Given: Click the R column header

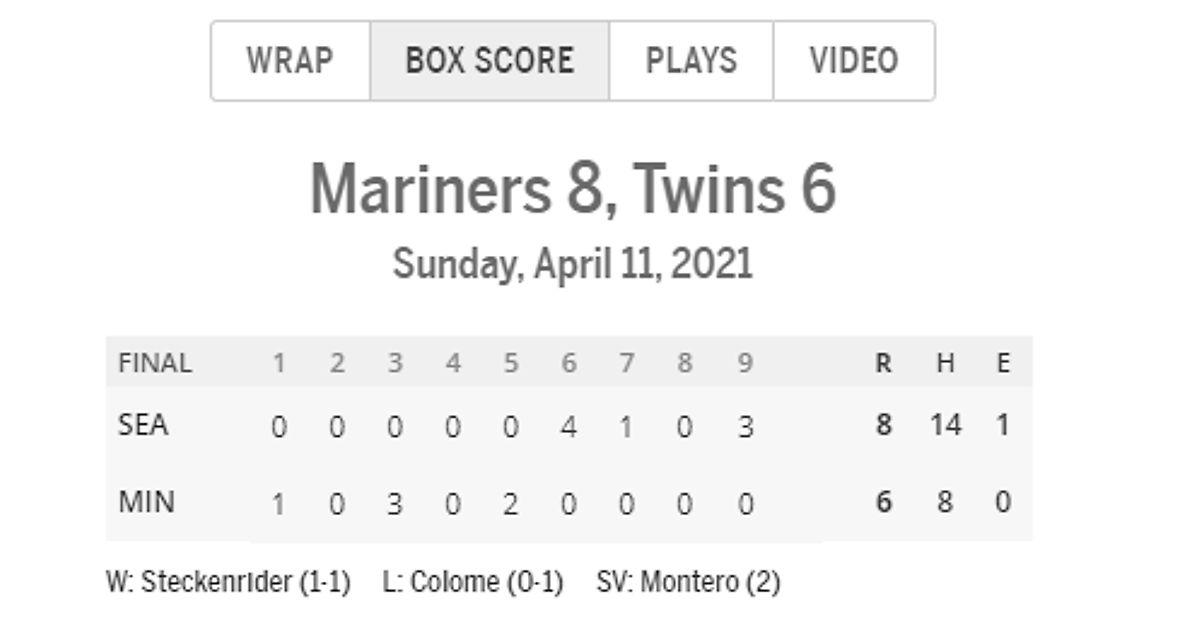Looking at the screenshot, I should pos(883,364).
